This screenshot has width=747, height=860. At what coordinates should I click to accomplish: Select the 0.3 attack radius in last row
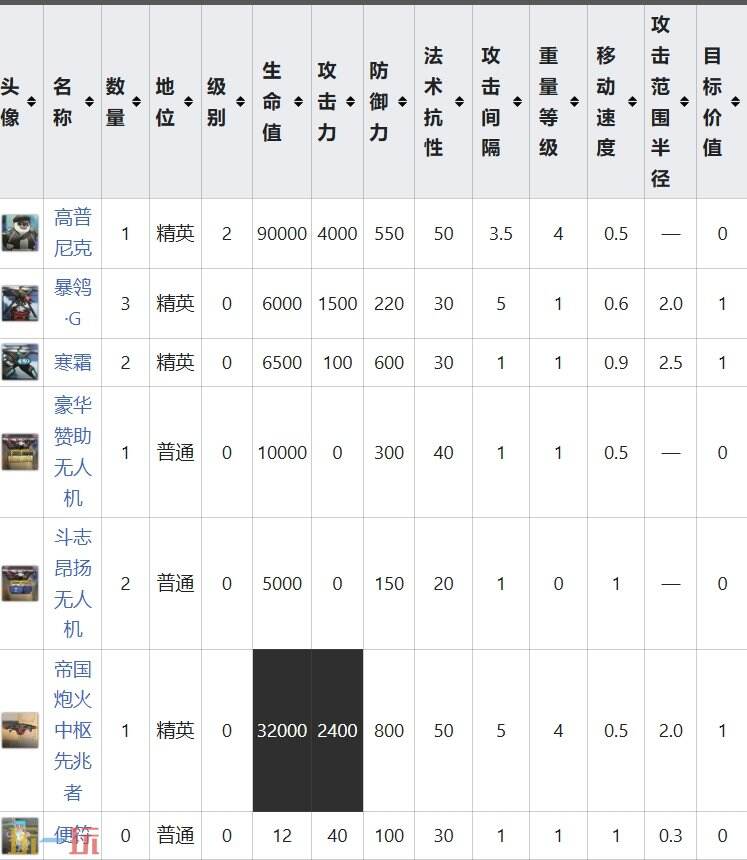click(671, 836)
